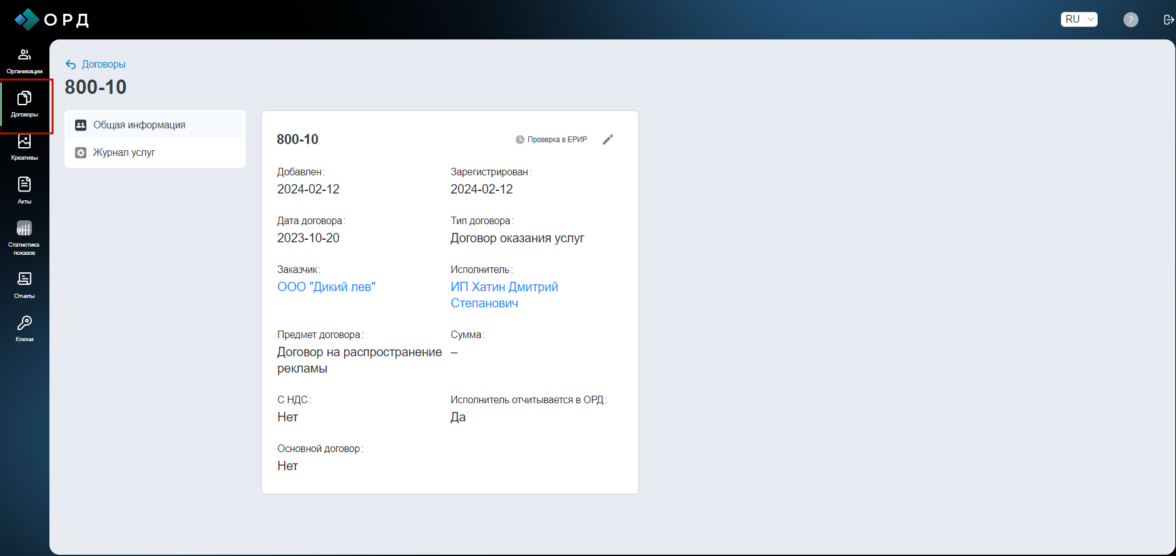
Task: Click the Договор на распространение рекламы text
Action: pos(359,360)
